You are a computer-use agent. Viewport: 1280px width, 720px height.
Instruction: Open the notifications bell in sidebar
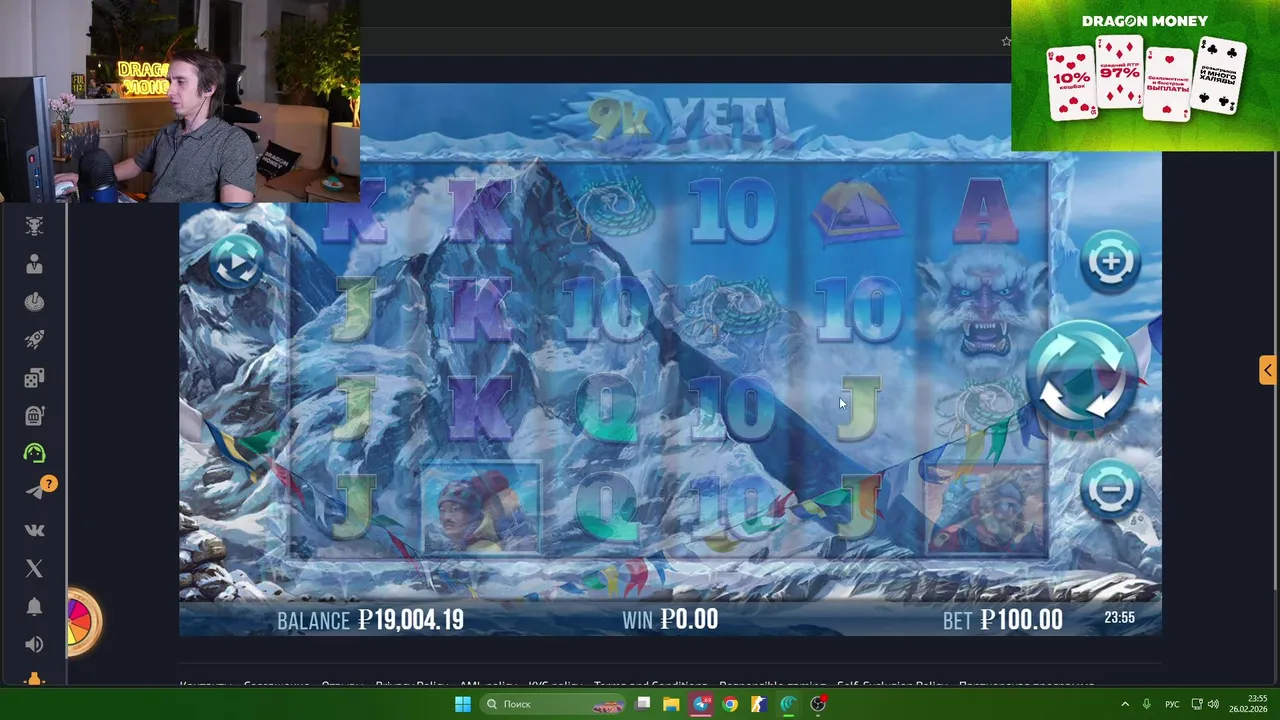(x=34, y=607)
